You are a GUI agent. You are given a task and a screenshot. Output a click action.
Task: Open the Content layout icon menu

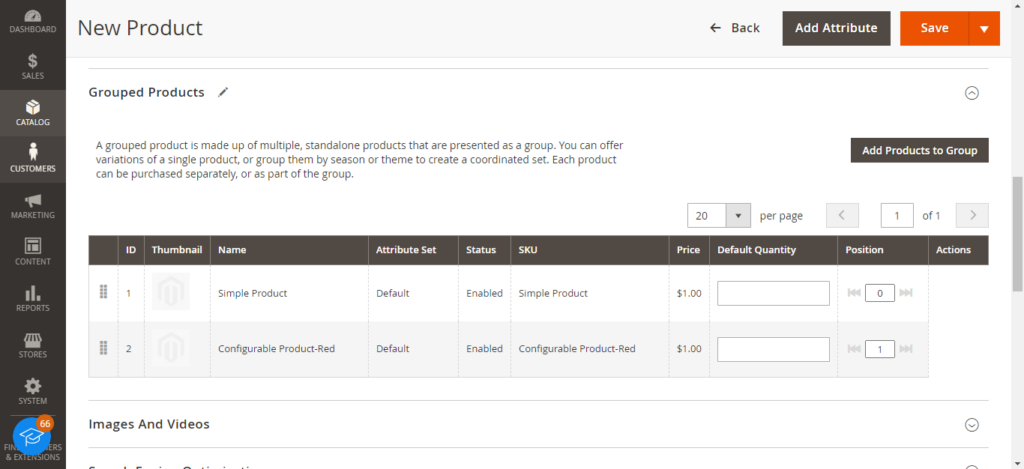[x=33, y=253]
